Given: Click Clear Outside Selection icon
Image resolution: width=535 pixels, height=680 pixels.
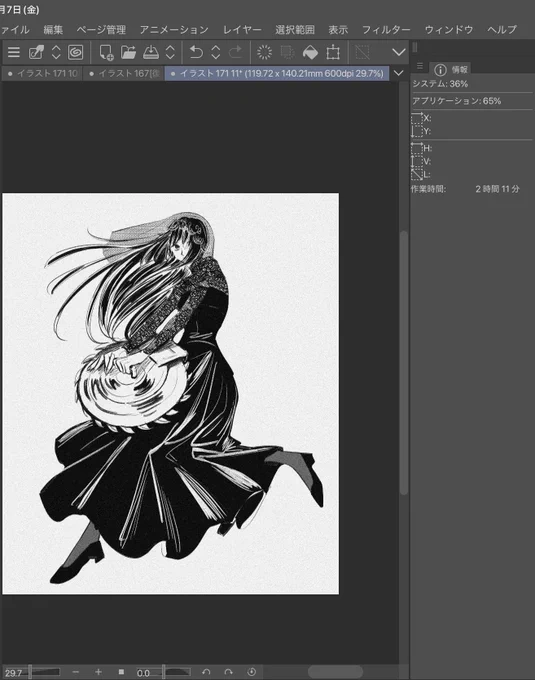Looking at the screenshot, I should pos(287,52).
